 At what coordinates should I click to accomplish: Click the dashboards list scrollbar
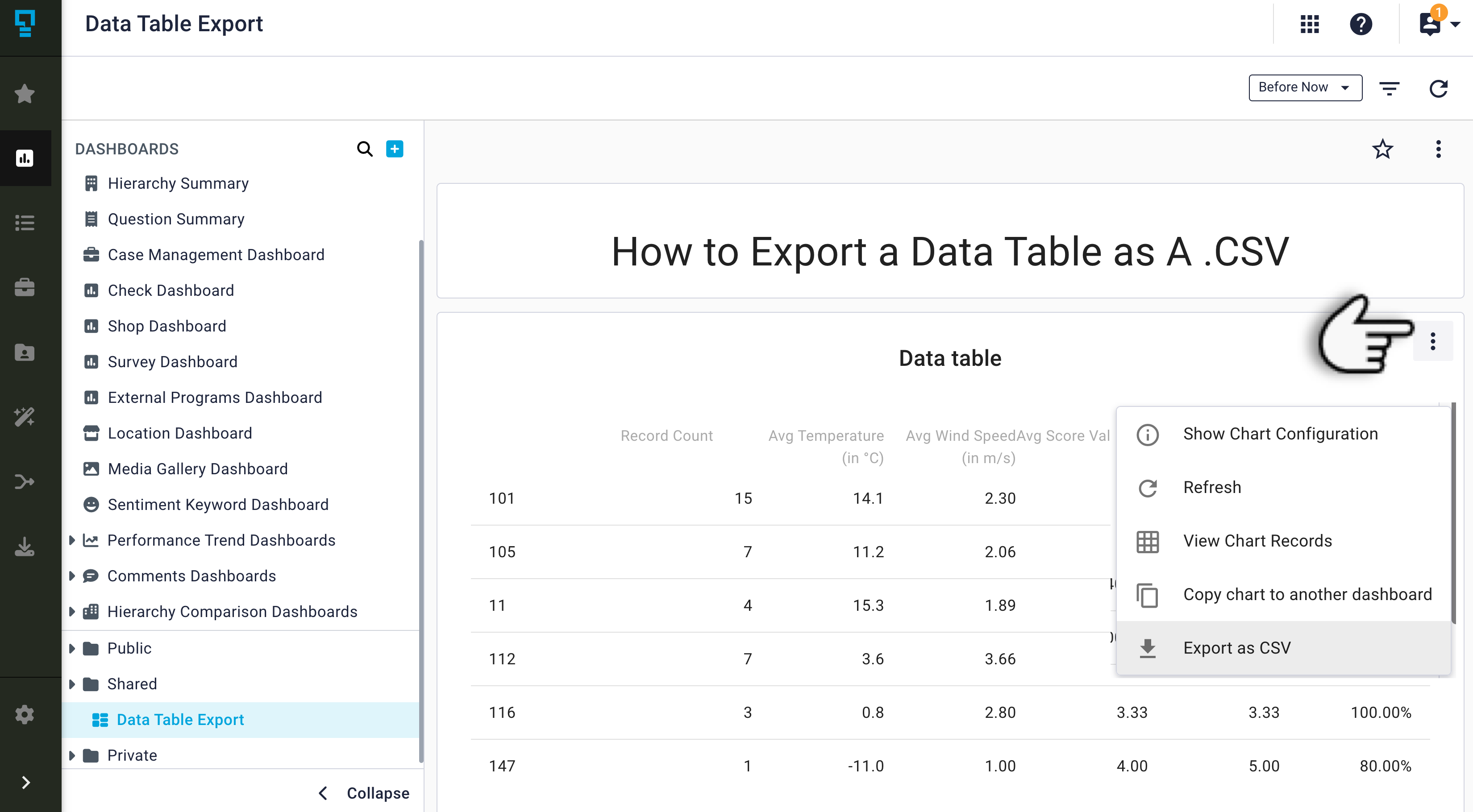pyautogui.click(x=421, y=501)
